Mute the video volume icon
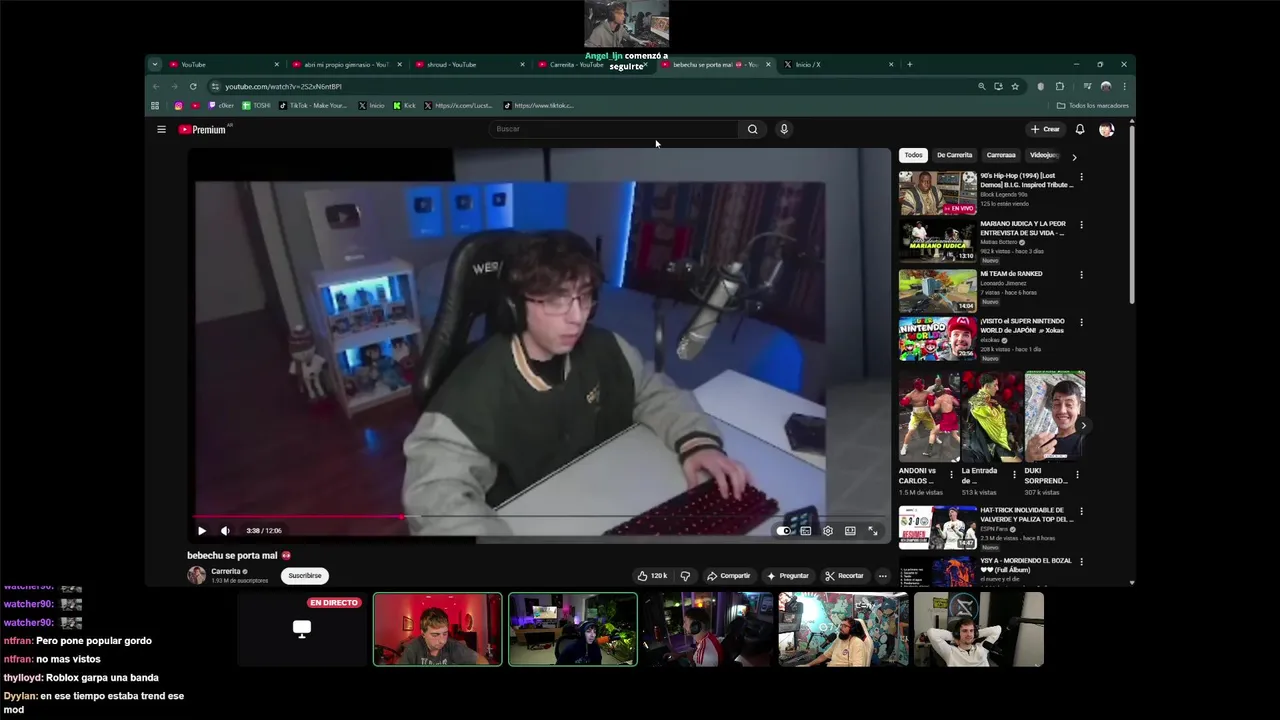This screenshot has width=1280, height=720. pyautogui.click(x=225, y=531)
